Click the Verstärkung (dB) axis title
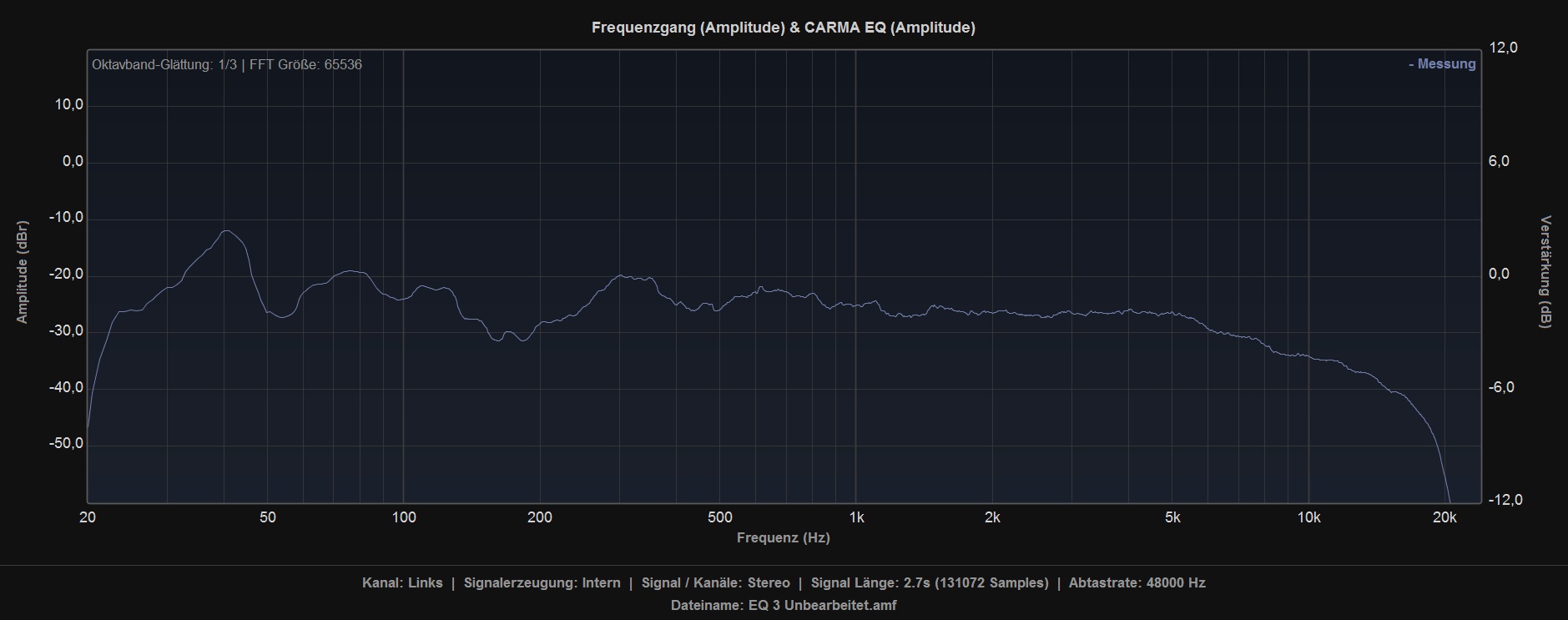Image resolution: width=1568 pixels, height=620 pixels. point(1545,272)
